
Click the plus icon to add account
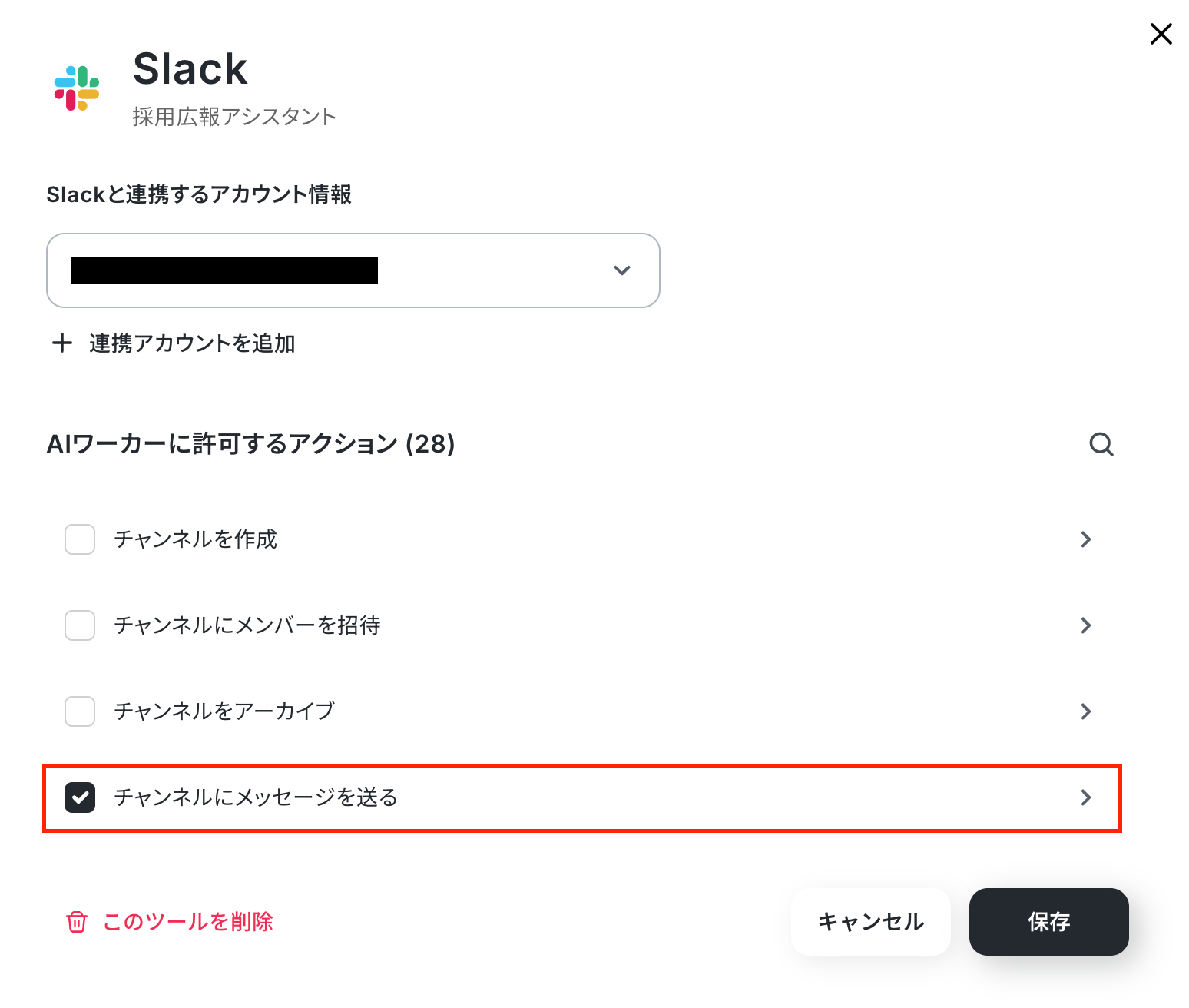click(61, 343)
